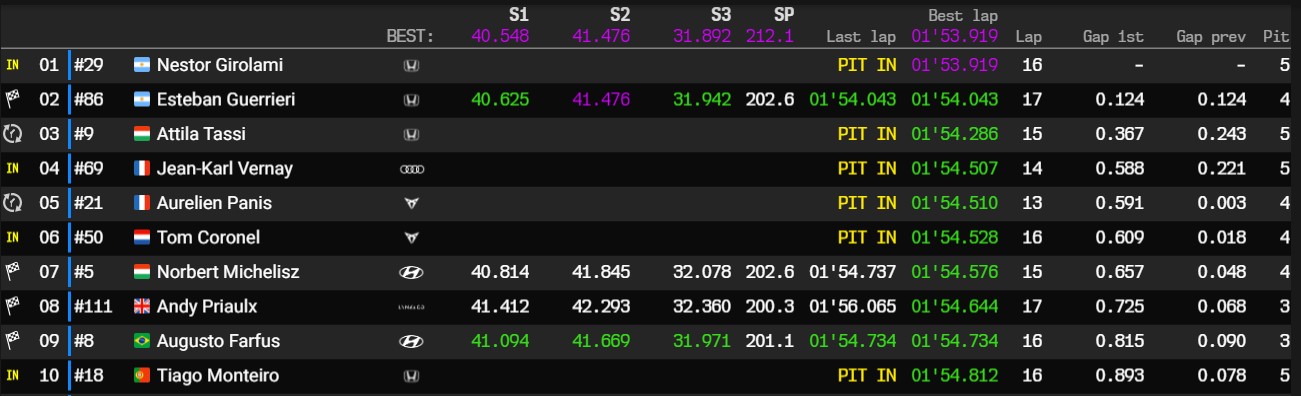1301x396 pixels.
Task: Click the UK flag next to Andy Priaulx
Action: tap(141, 307)
